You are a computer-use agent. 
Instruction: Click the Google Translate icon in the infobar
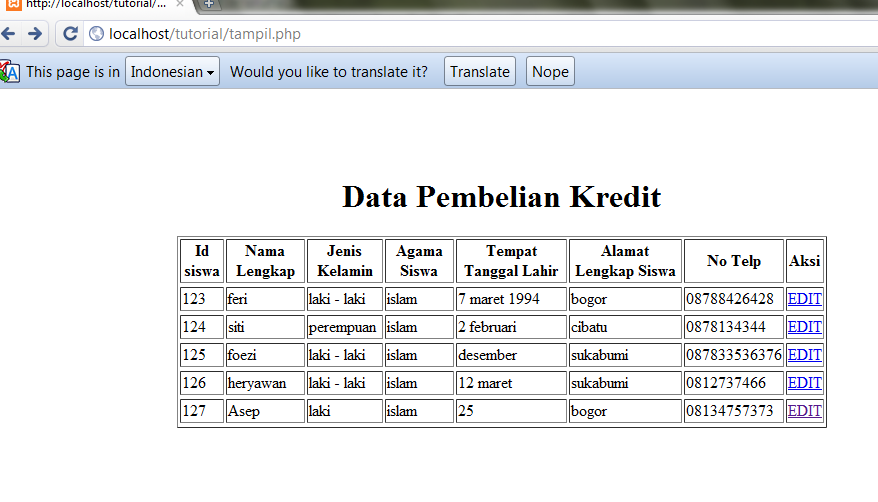click(x=10, y=72)
